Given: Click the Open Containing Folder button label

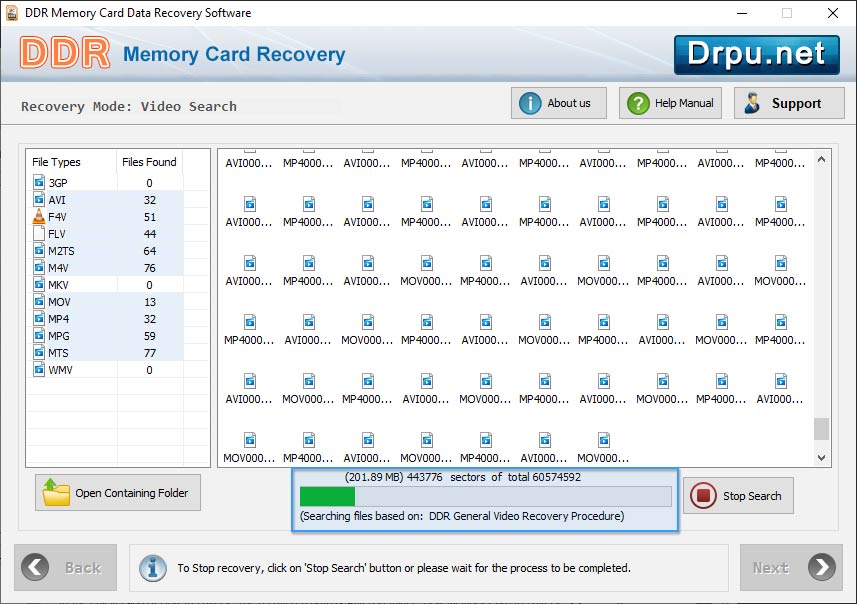Looking at the screenshot, I should 132,493.
